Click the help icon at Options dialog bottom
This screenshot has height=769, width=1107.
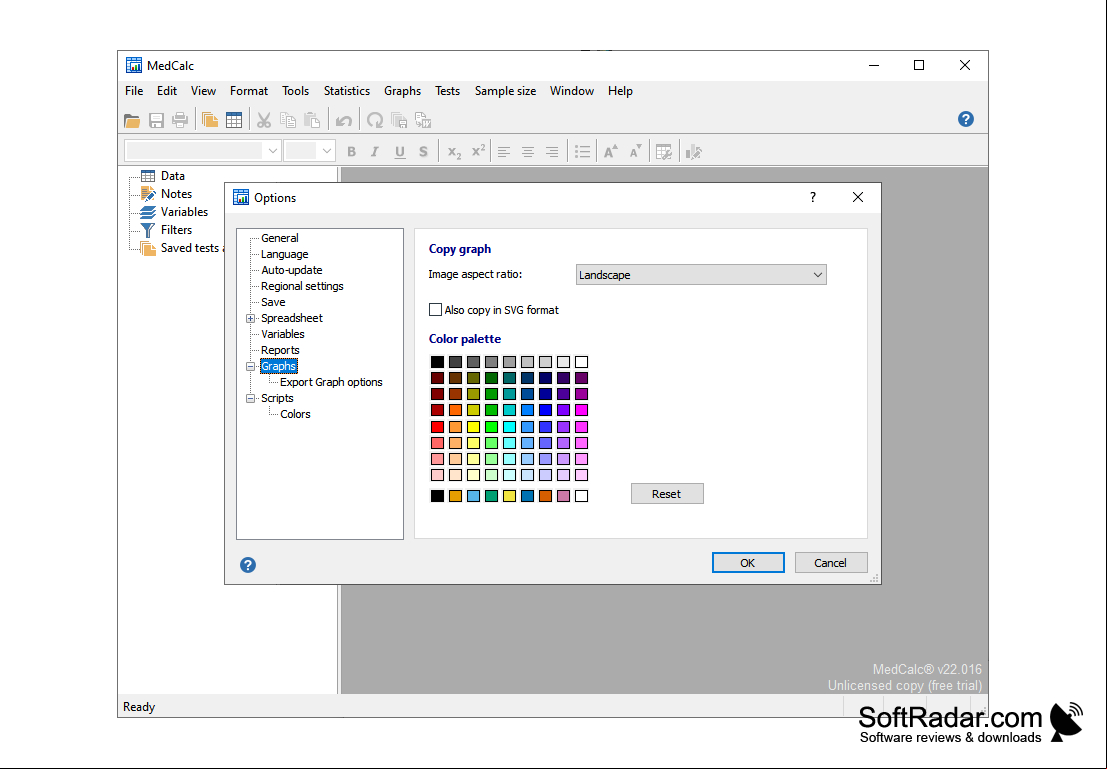tap(248, 565)
